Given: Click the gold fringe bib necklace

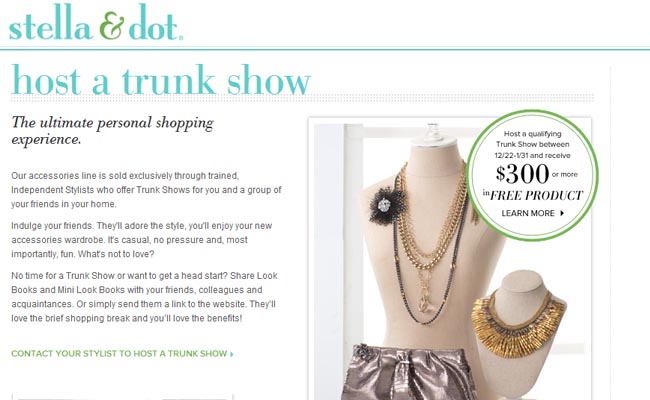Looking at the screenshot, I should coord(518,324).
